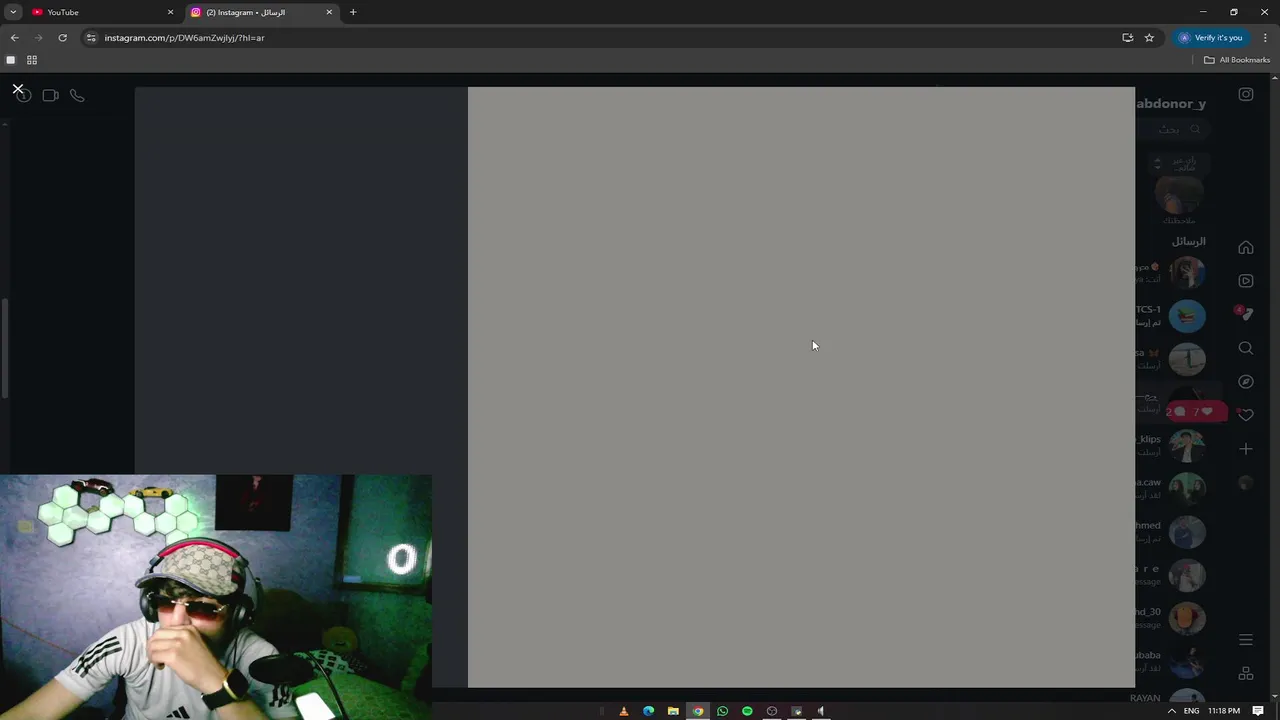Open Explore compass icon in the sidebar
Image resolution: width=1280 pixels, height=720 pixels.
(x=1246, y=381)
